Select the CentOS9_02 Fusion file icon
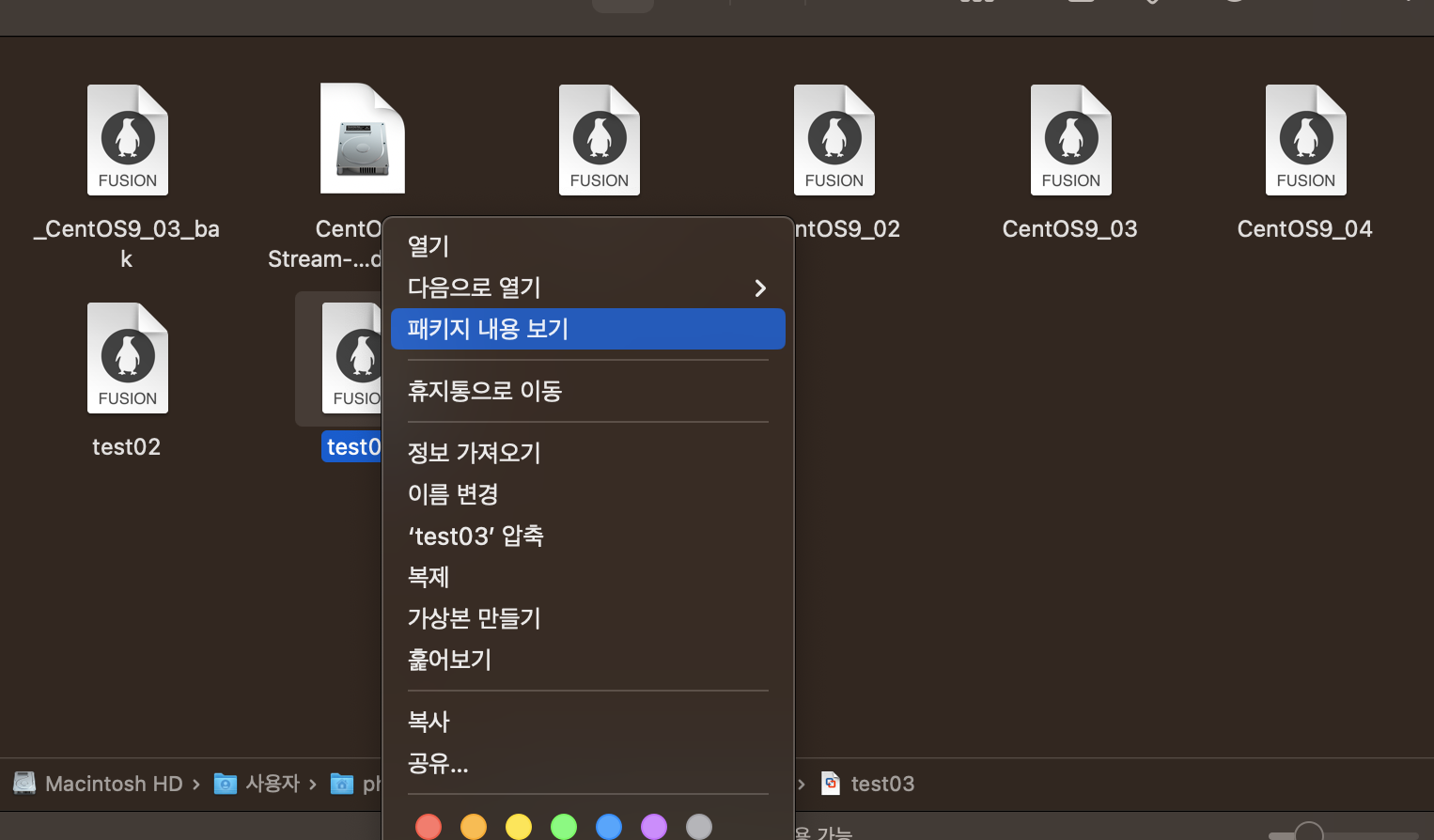 [x=834, y=140]
